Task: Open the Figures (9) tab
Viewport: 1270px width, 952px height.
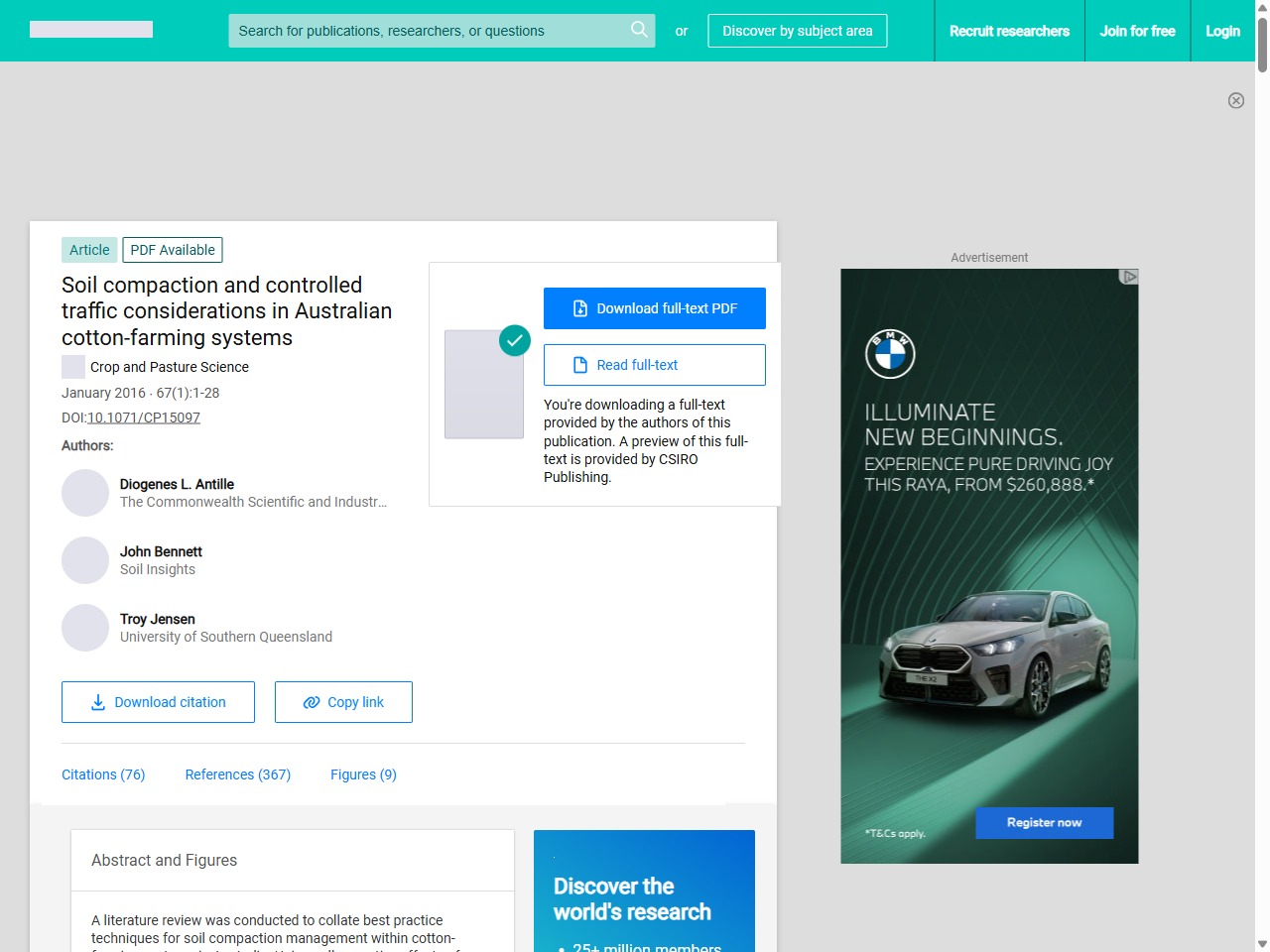Action: point(363,774)
